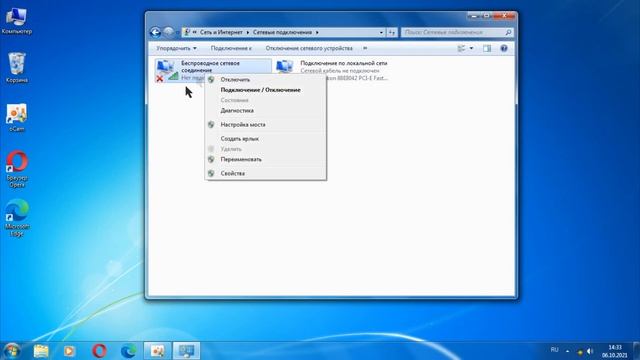Open help with question mark icon
Image resolution: width=640 pixels, height=360 pixels.
tap(504, 48)
